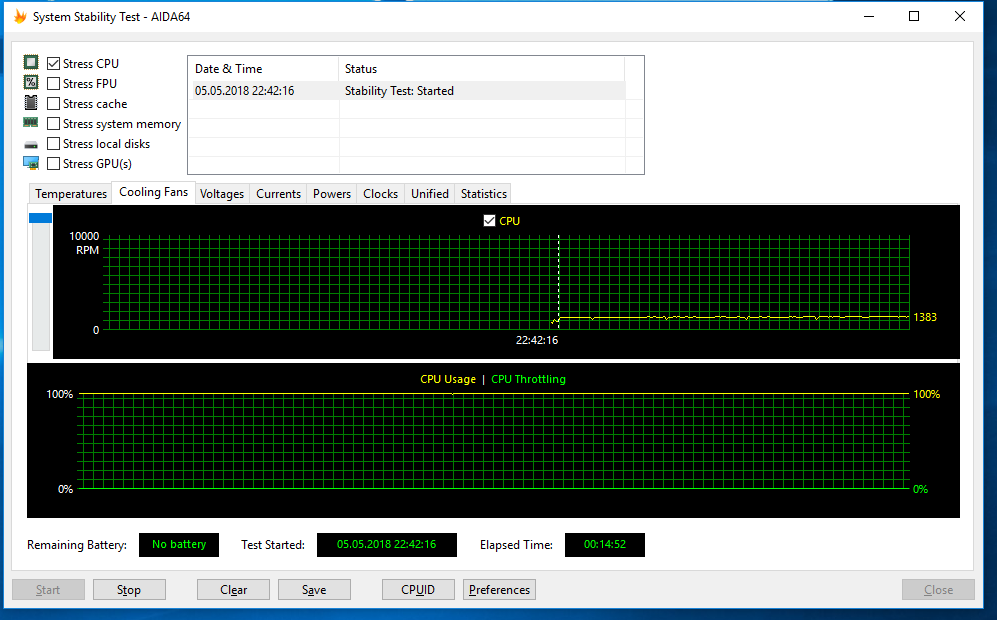This screenshot has width=997, height=620.
Task: Minimize the AIDA64 window
Action: click(869, 17)
